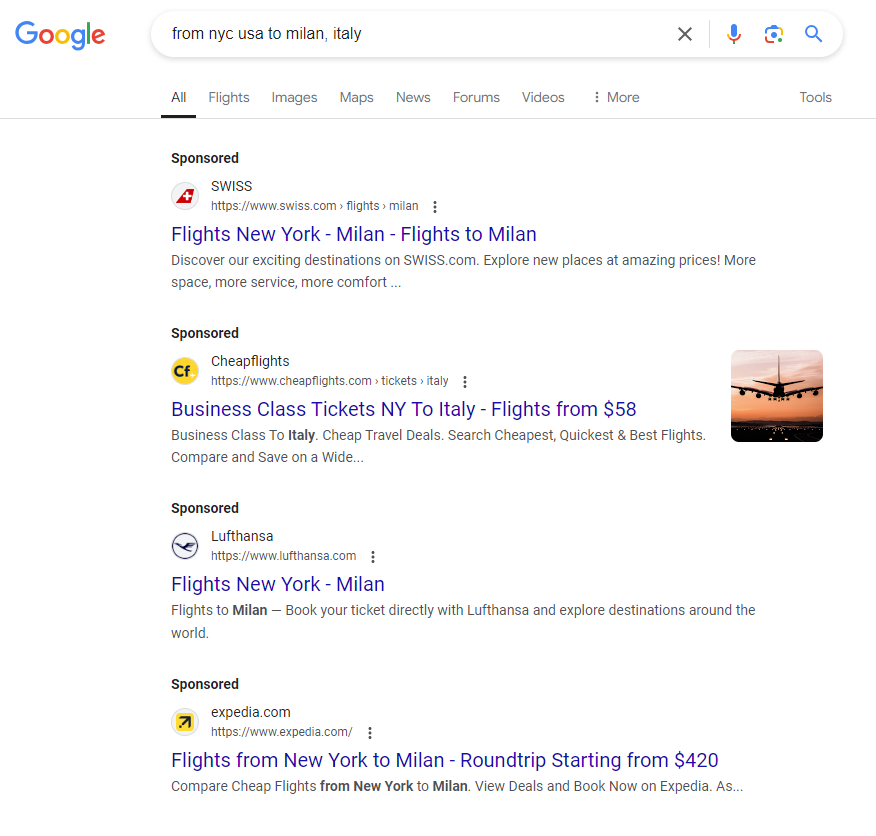
Task: Open three-dot menu beside Cheapflights URL
Action: (x=464, y=382)
